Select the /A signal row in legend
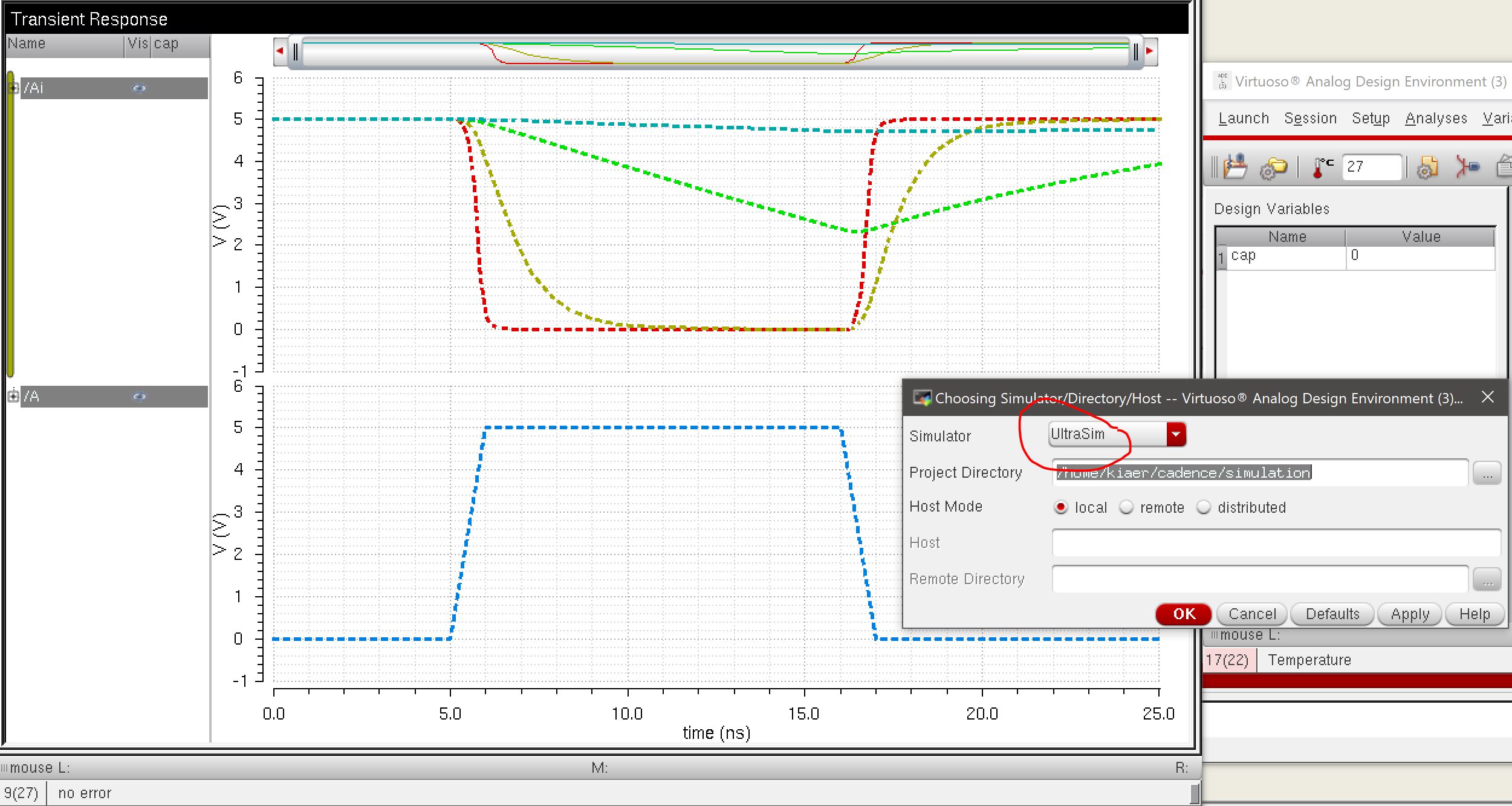 pyautogui.click(x=114, y=397)
